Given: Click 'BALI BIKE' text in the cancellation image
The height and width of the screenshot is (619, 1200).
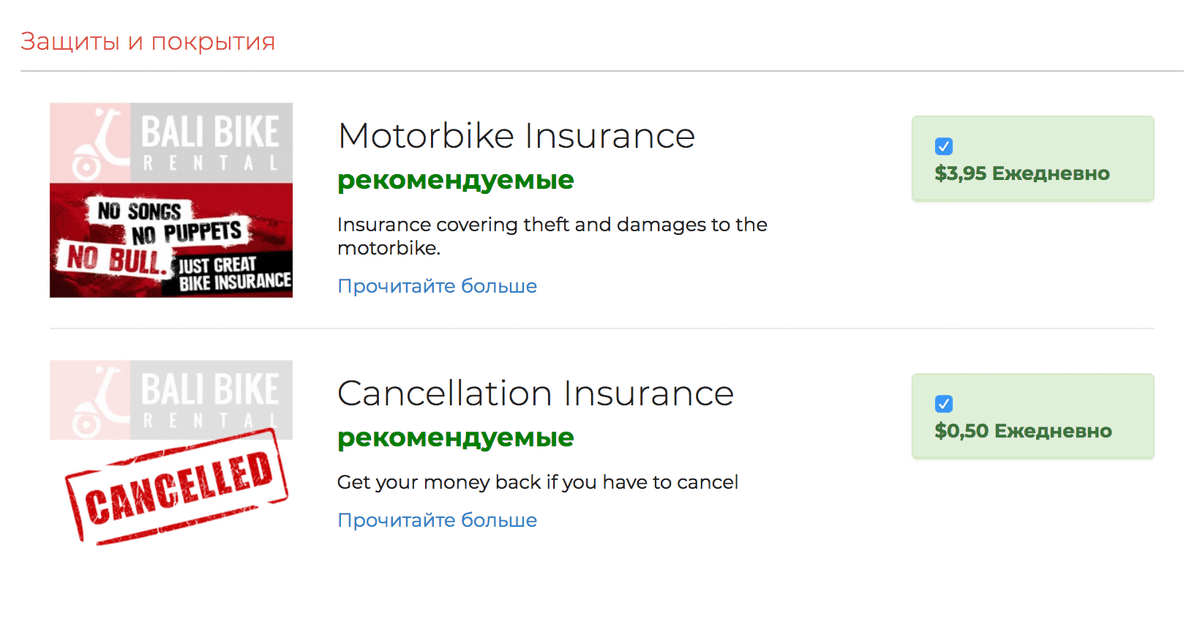Looking at the screenshot, I should 210,390.
